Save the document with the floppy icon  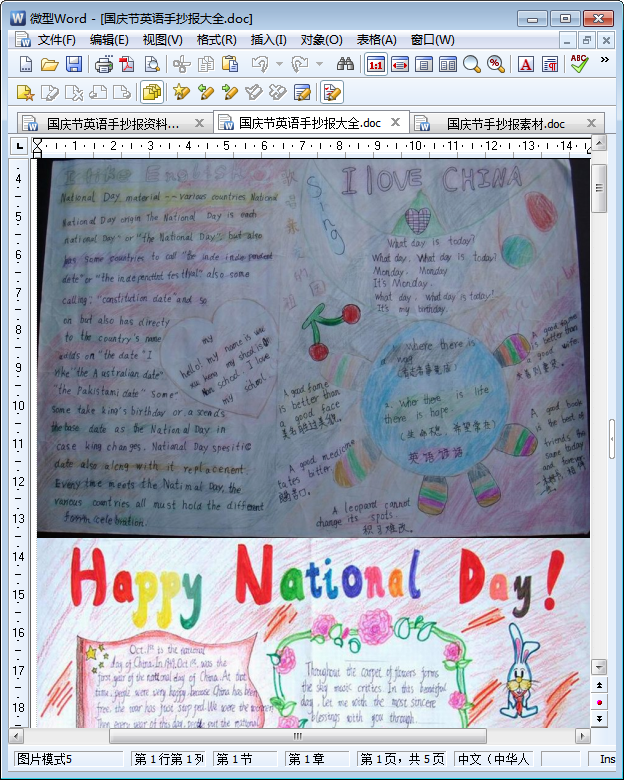74,64
